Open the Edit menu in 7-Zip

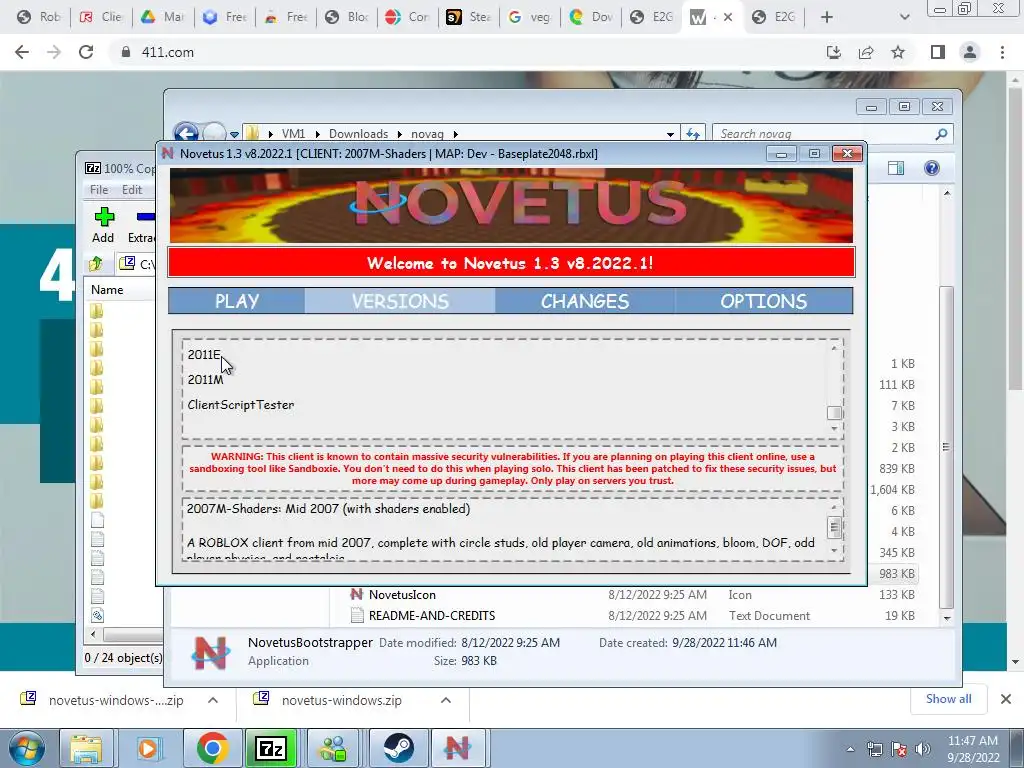pos(132,189)
